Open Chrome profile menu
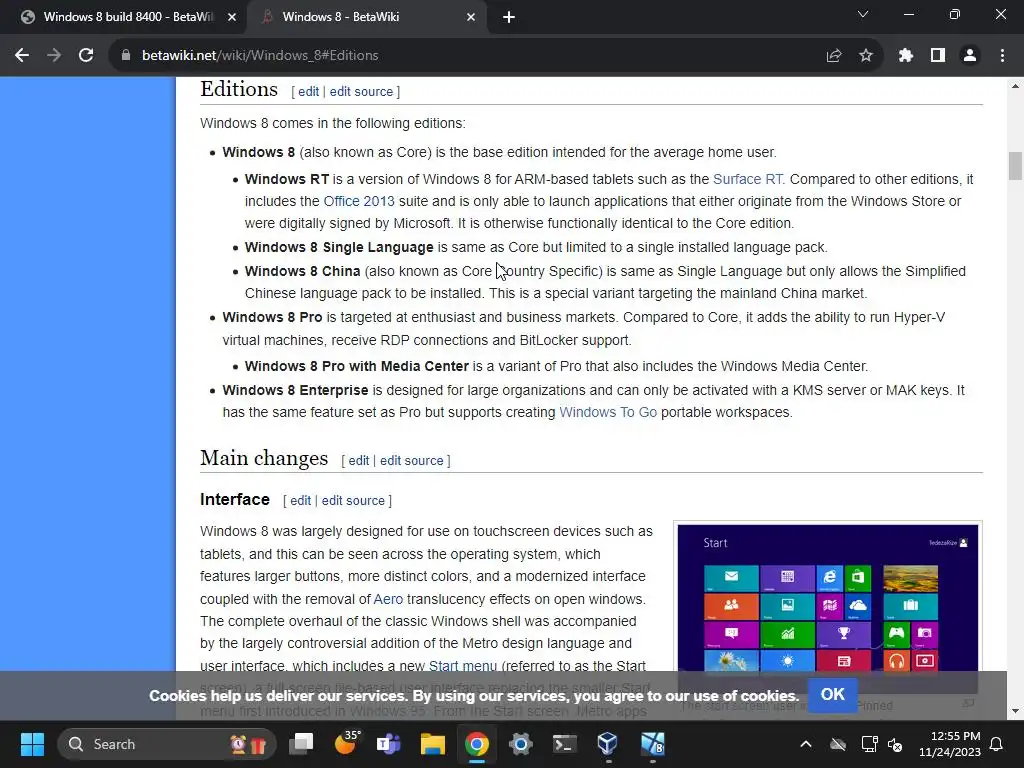 (970, 56)
